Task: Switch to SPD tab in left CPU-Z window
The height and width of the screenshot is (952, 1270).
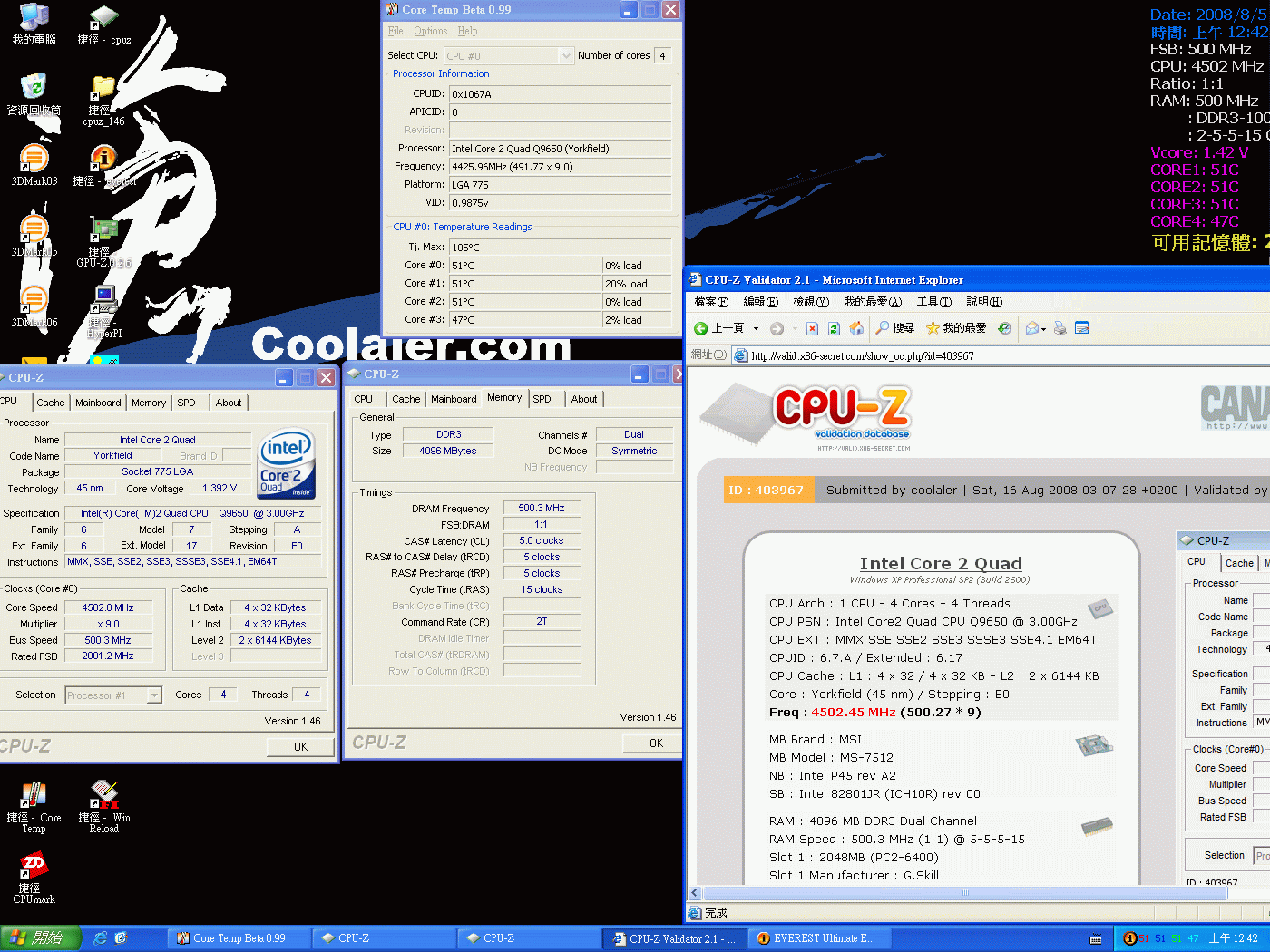Action: pyautogui.click(x=186, y=403)
